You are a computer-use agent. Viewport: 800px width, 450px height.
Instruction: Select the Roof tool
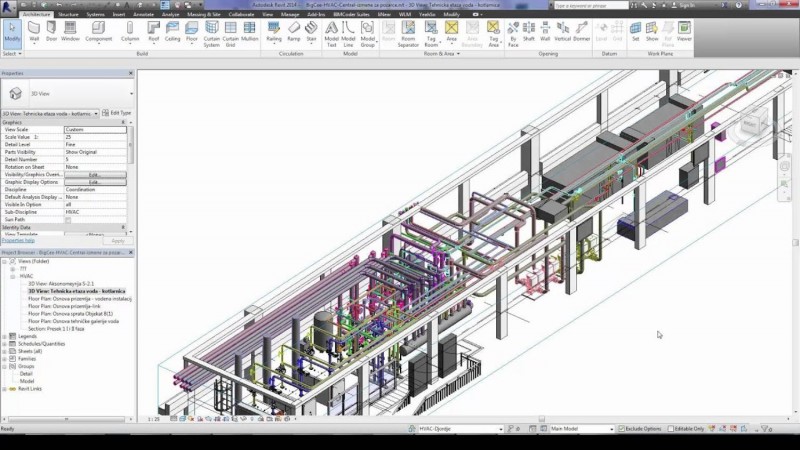154,32
